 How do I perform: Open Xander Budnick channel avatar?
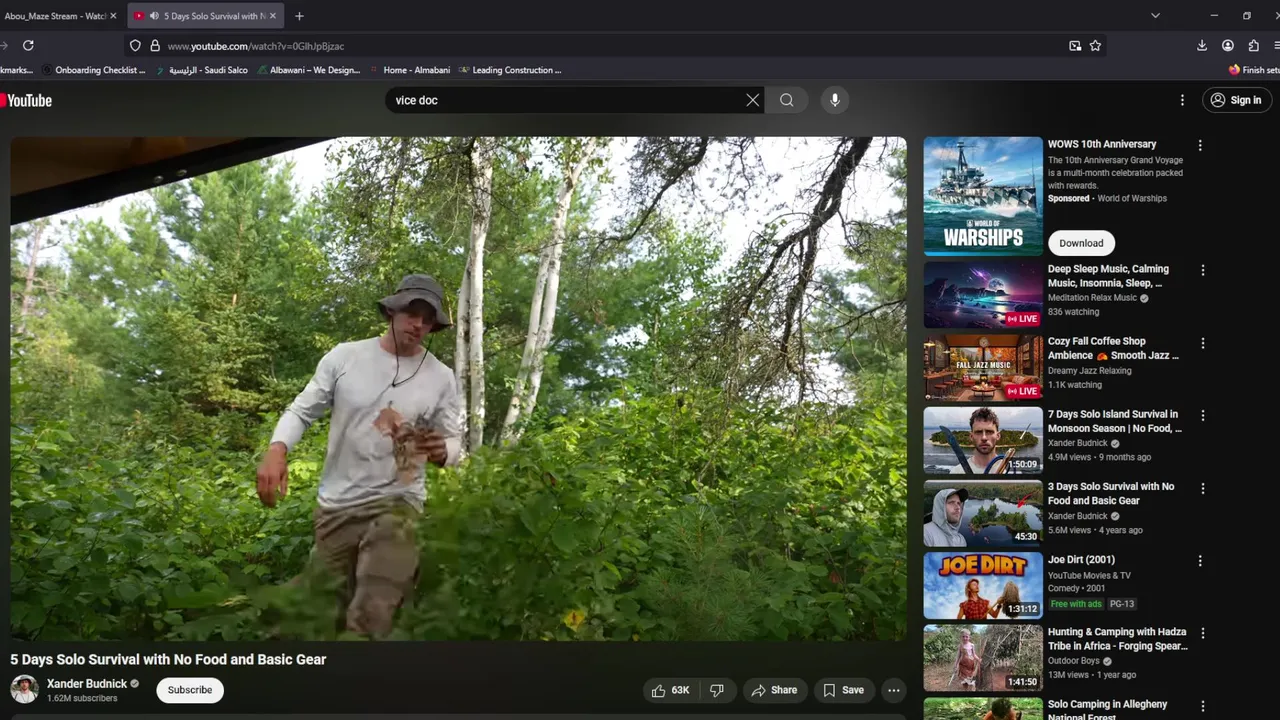click(x=24, y=689)
